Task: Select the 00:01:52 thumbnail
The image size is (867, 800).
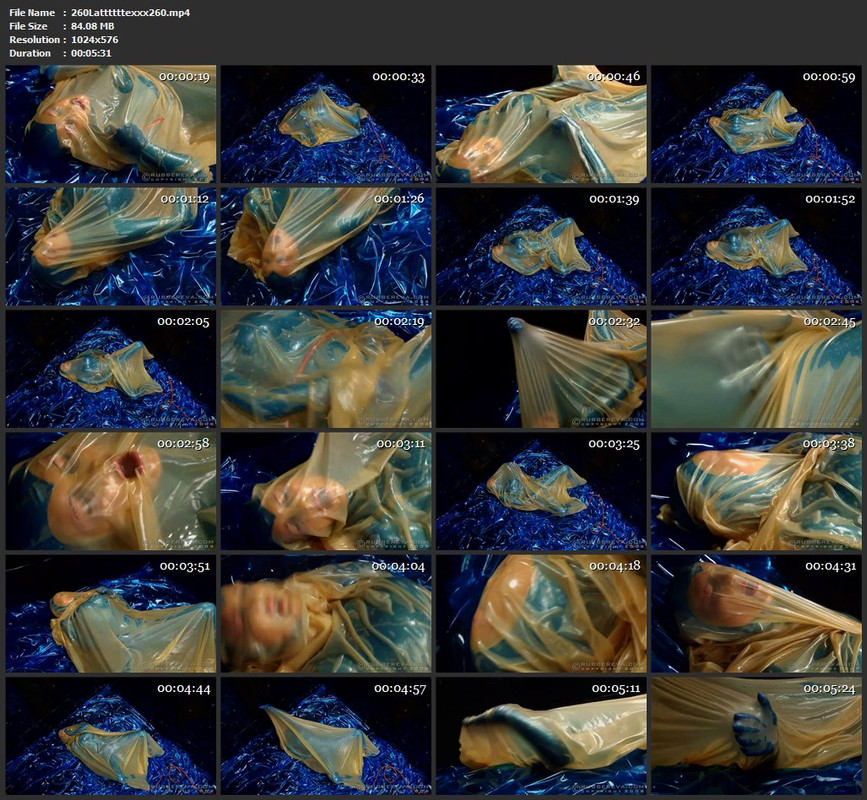Action: tap(756, 247)
